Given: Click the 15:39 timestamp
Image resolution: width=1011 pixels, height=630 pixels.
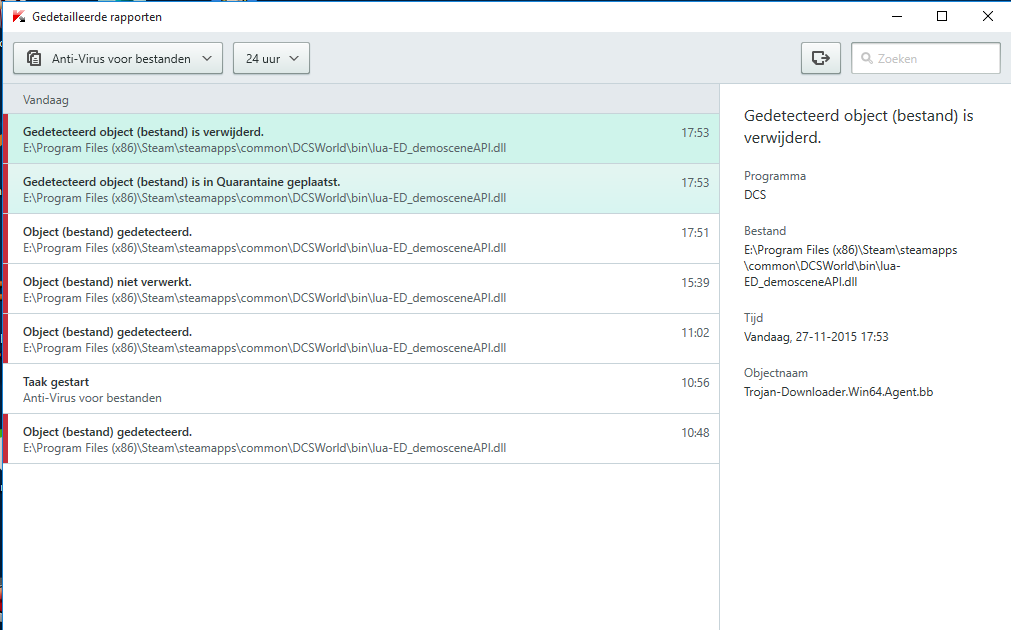Looking at the screenshot, I should point(695,282).
